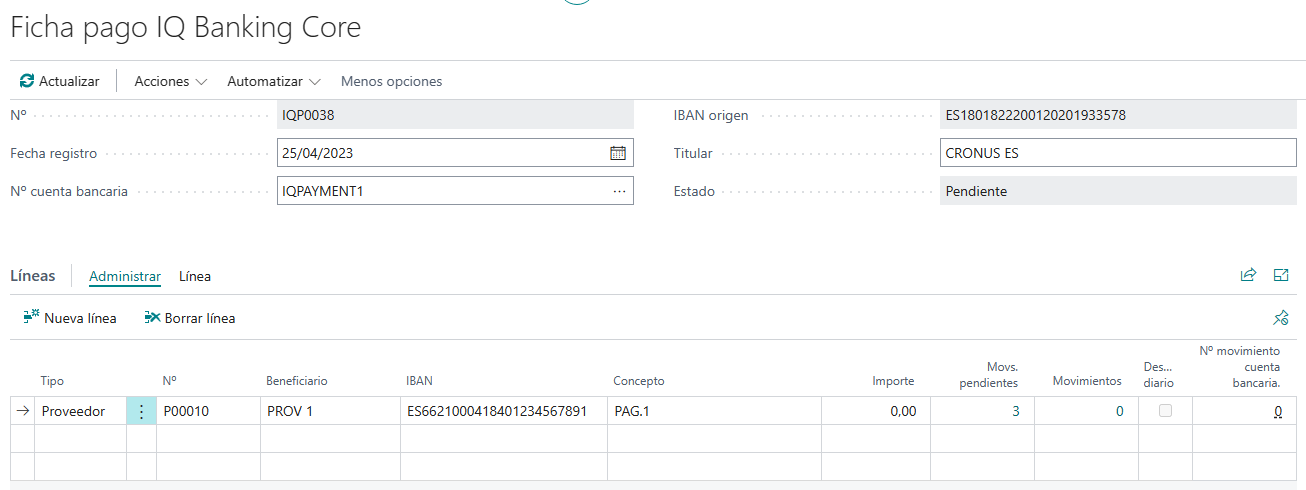Switch to the Administrar tab
Image resolution: width=1306 pixels, height=490 pixels.
point(125,276)
